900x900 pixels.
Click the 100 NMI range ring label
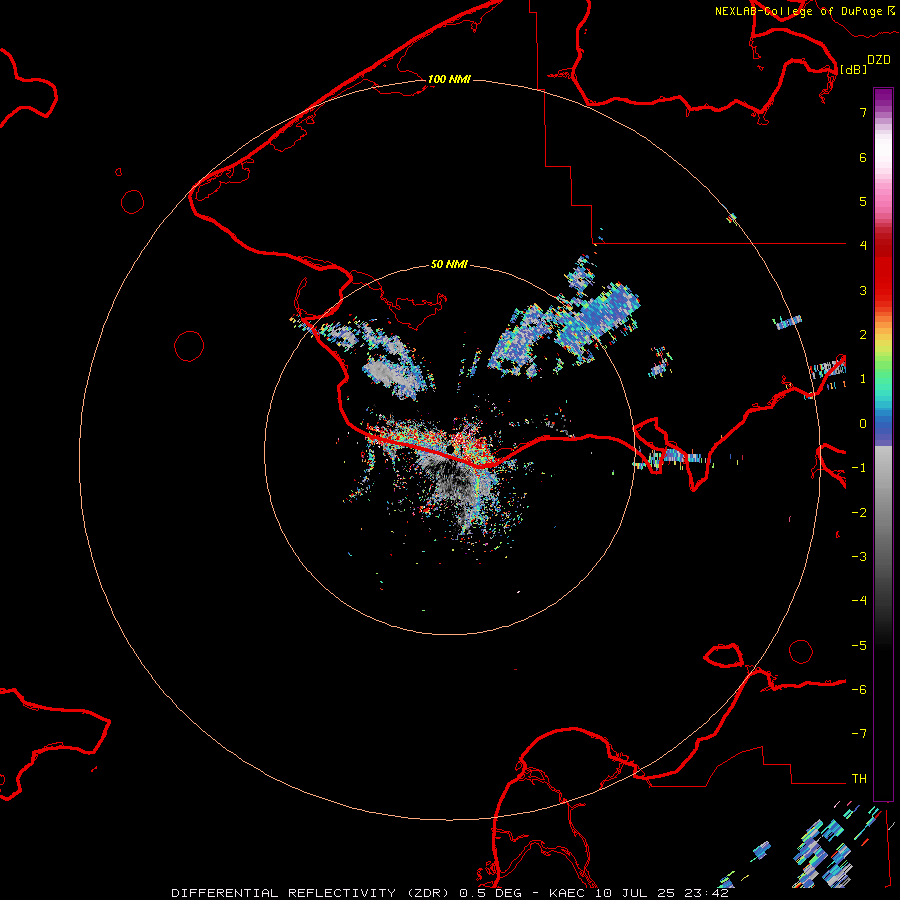(449, 79)
